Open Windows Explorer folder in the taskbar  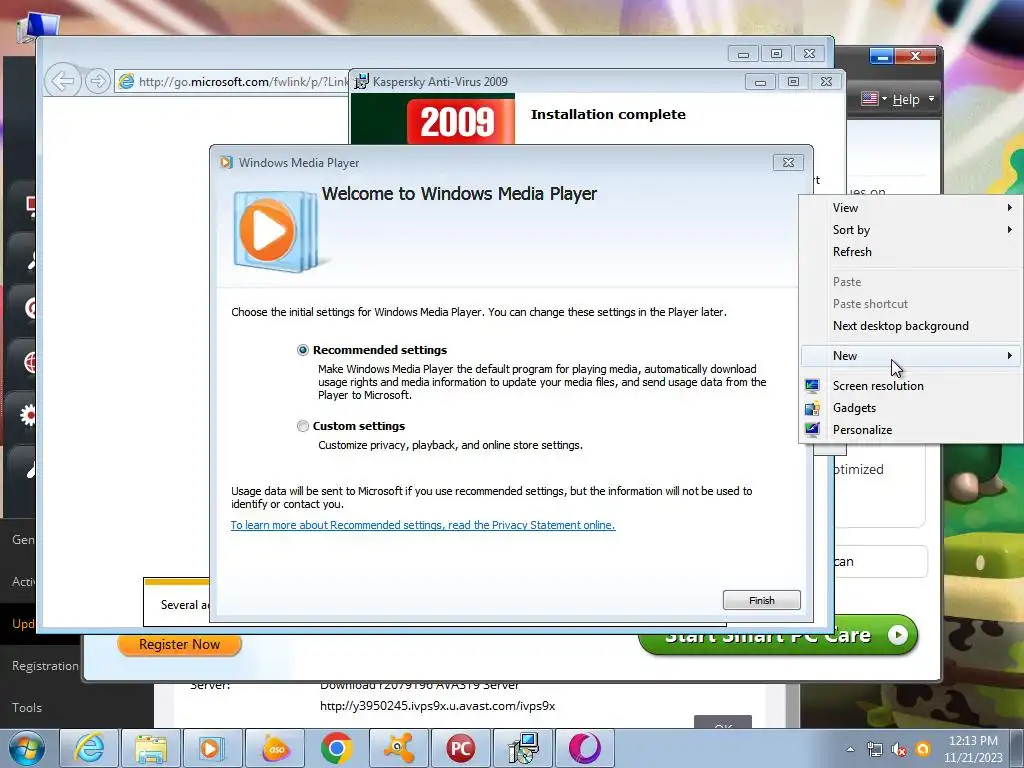coord(151,748)
